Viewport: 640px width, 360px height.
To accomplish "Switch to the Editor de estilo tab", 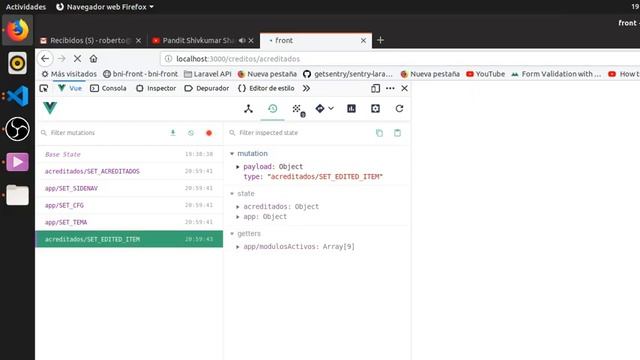I will coord(266,88).
